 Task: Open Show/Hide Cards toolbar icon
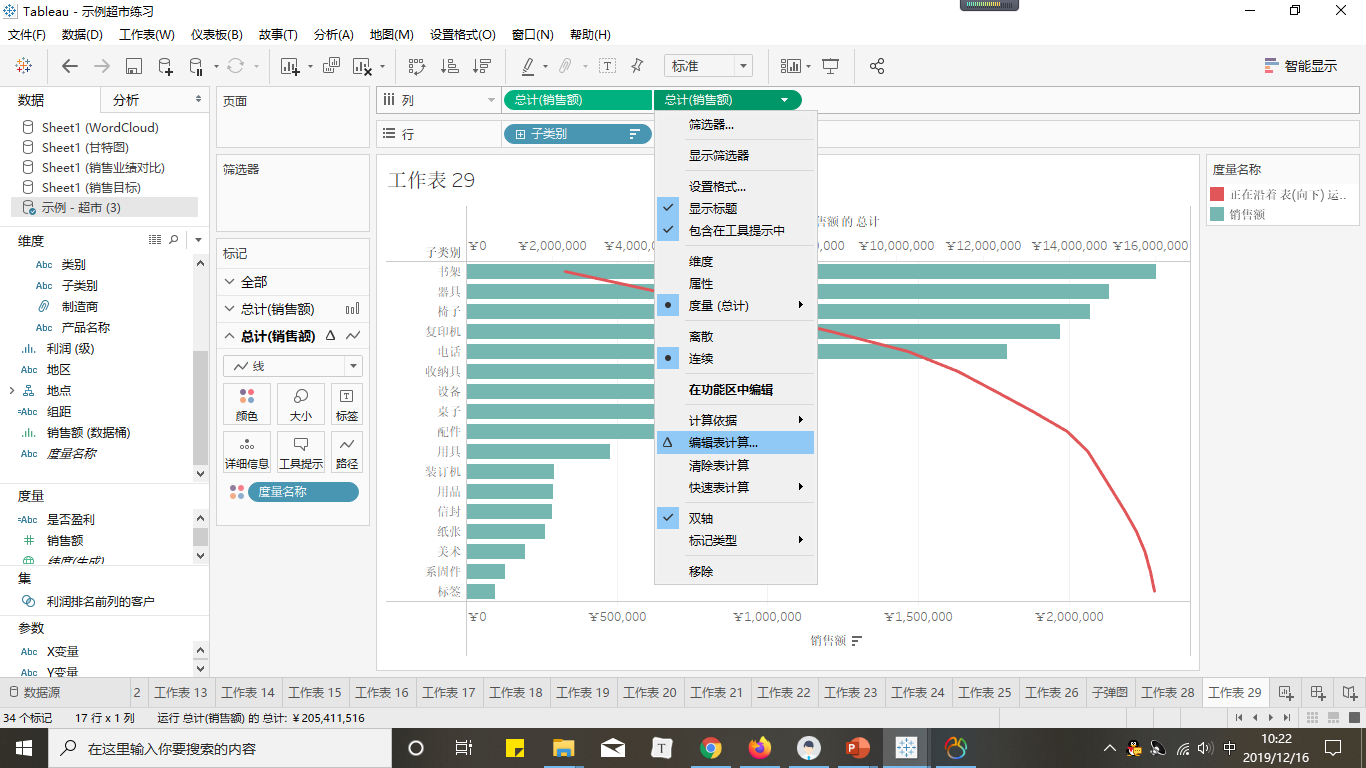792,66
